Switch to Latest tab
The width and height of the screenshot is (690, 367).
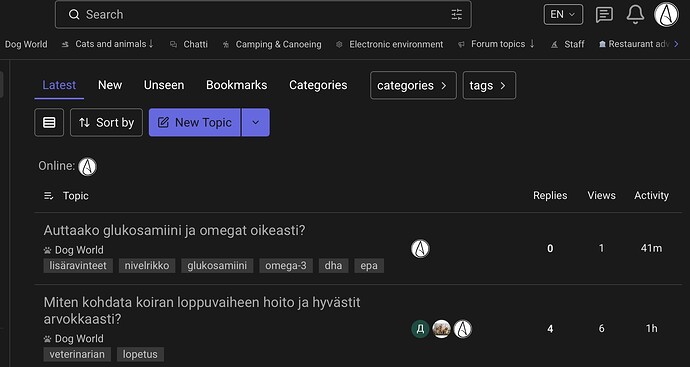click(59, 85)
